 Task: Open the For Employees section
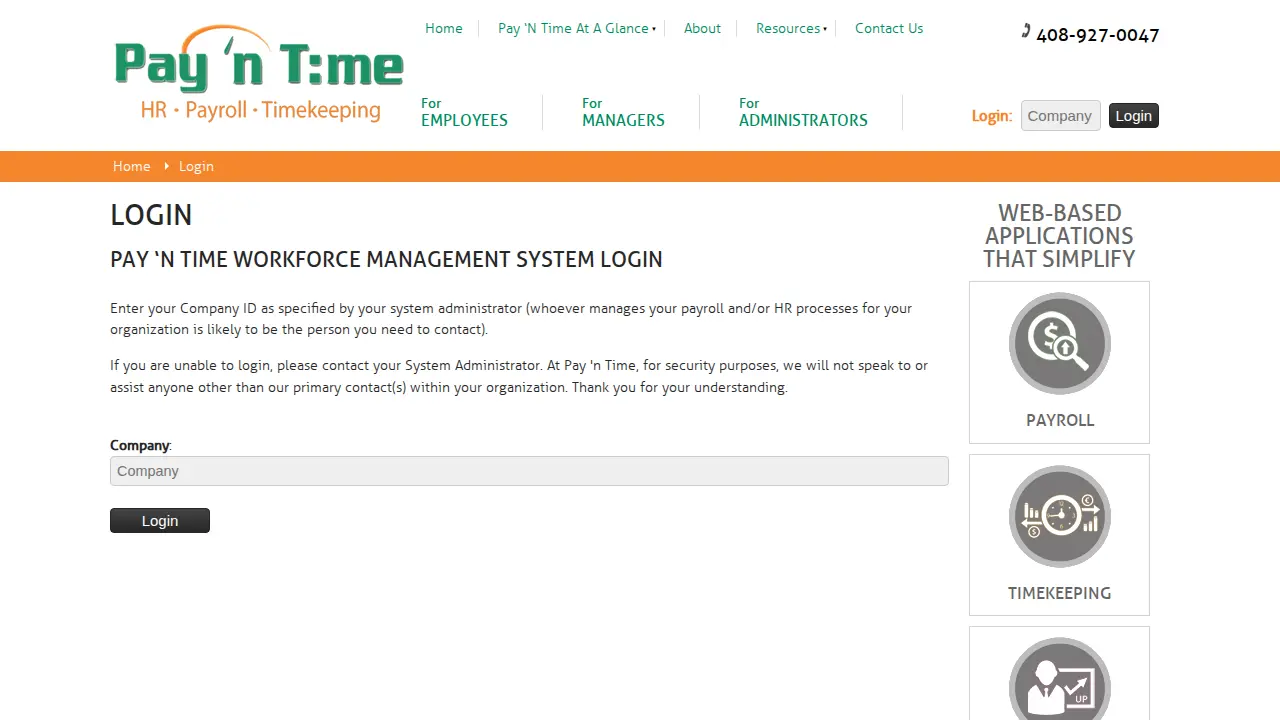tap(464, 112)
